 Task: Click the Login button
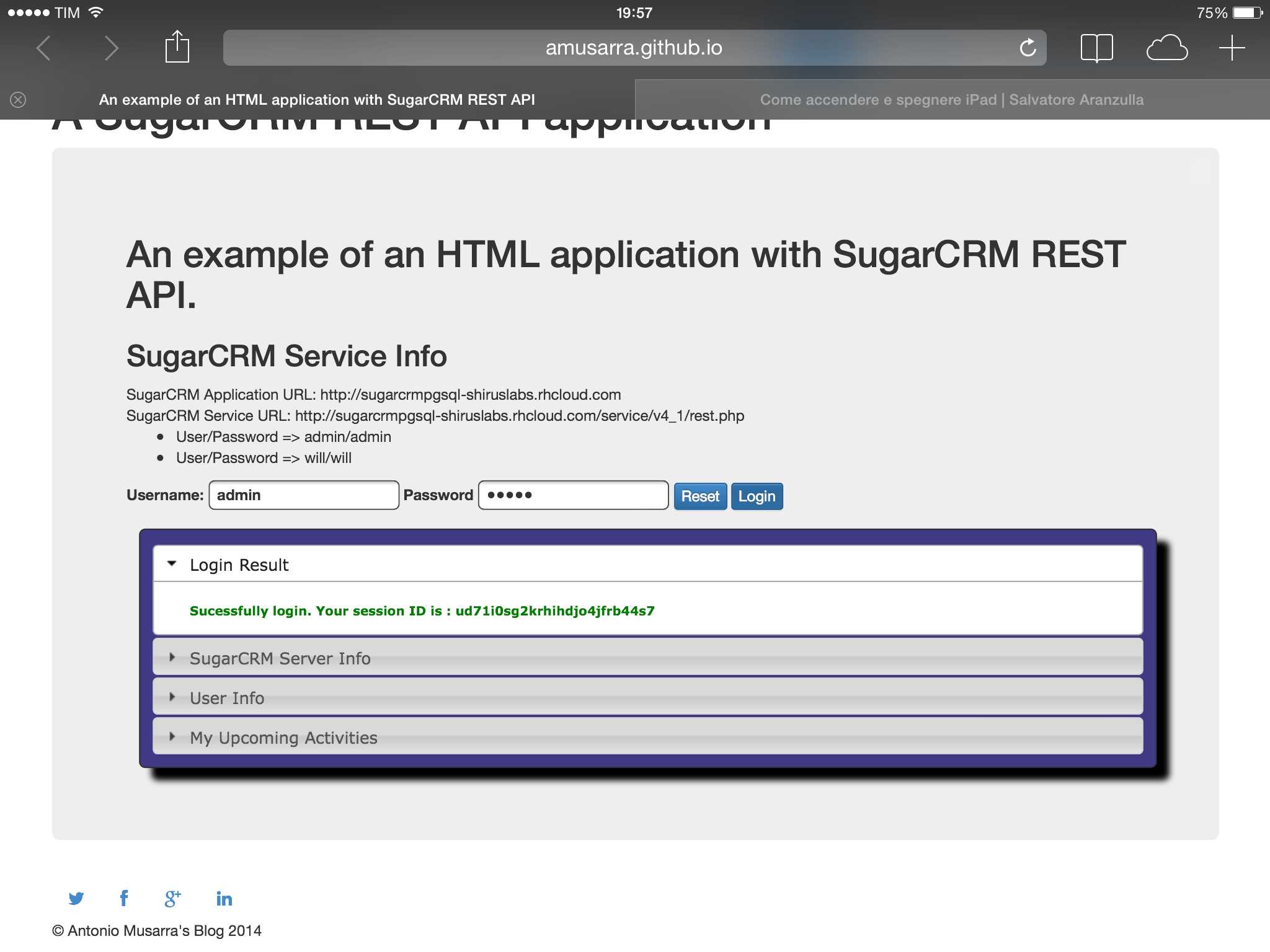coord(757,496)
